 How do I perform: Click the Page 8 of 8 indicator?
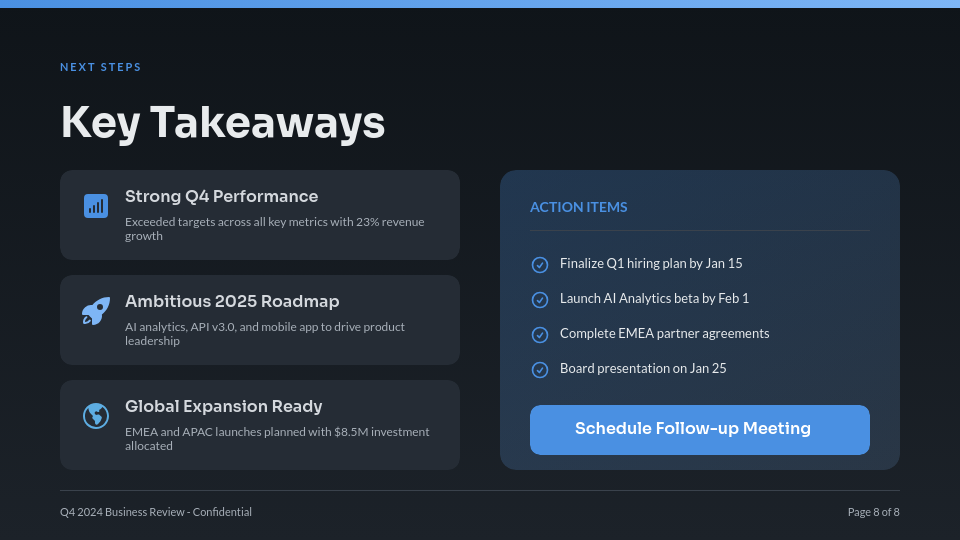click(873, 512)
